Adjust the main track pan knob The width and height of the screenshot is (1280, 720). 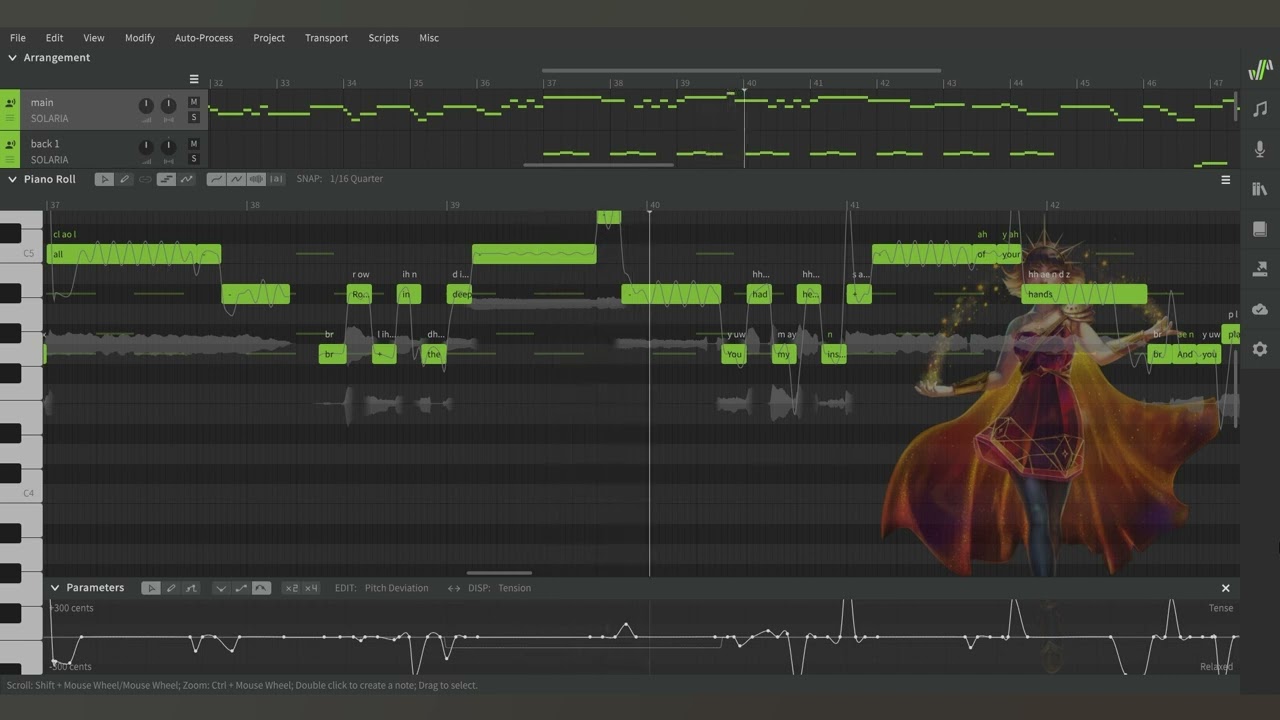click(168, 105)
